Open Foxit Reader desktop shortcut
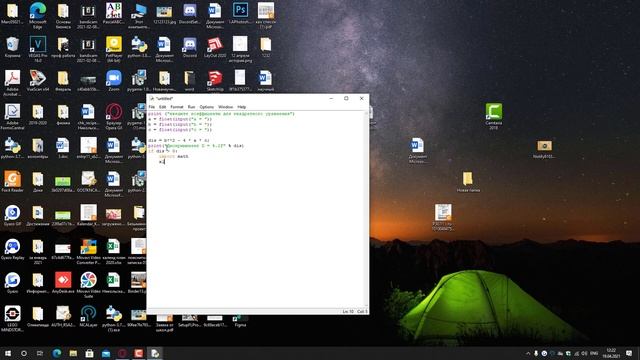Screen dimensions: 640x360 12,181
